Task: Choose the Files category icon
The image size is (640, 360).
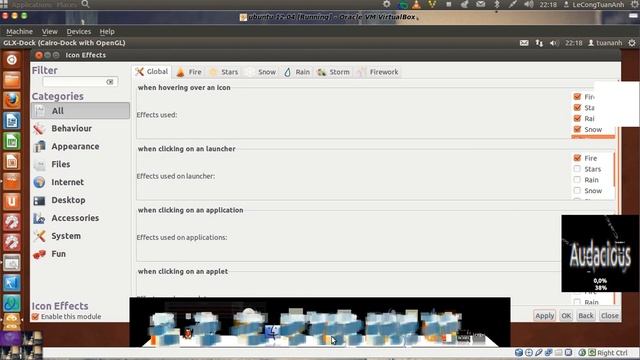Action: click(x=39, y=164)
